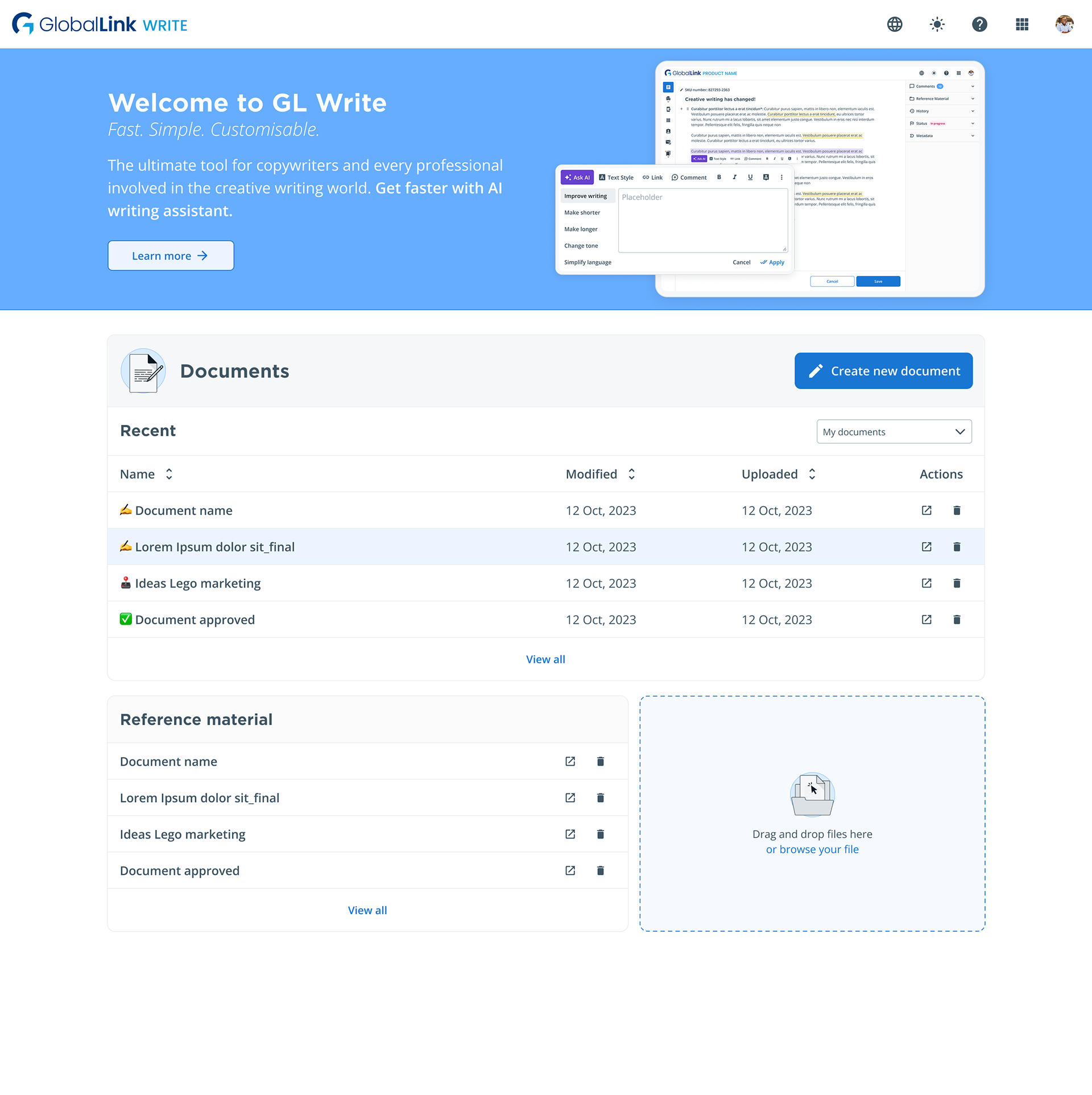Viewport: 1092px width, 1095px height.
Task: Open reference 'Lorem Ipsum dolor sit_final' externally
Action: [x=570, y=798]
